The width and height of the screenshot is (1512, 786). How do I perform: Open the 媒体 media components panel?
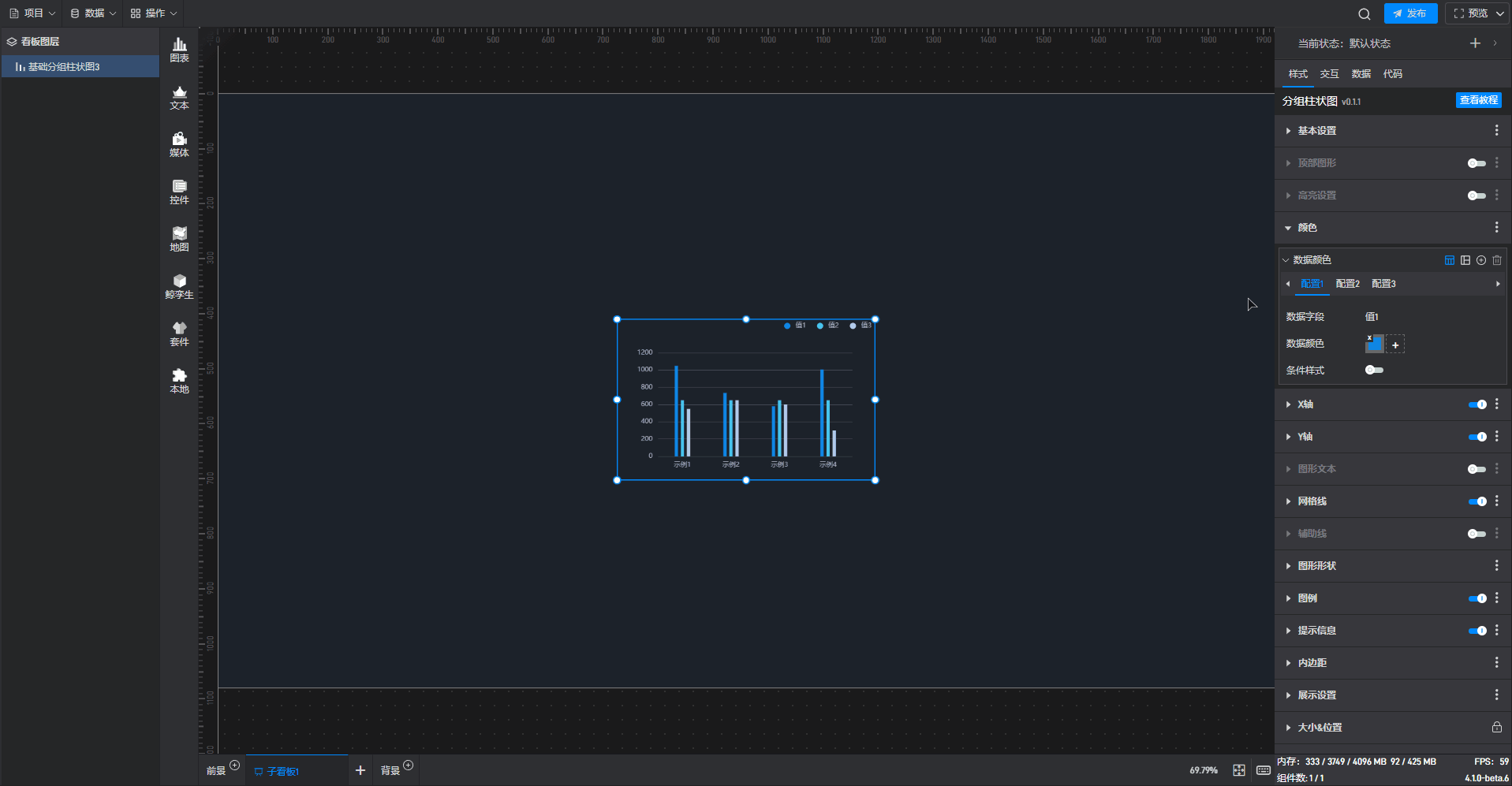[179, 145]
